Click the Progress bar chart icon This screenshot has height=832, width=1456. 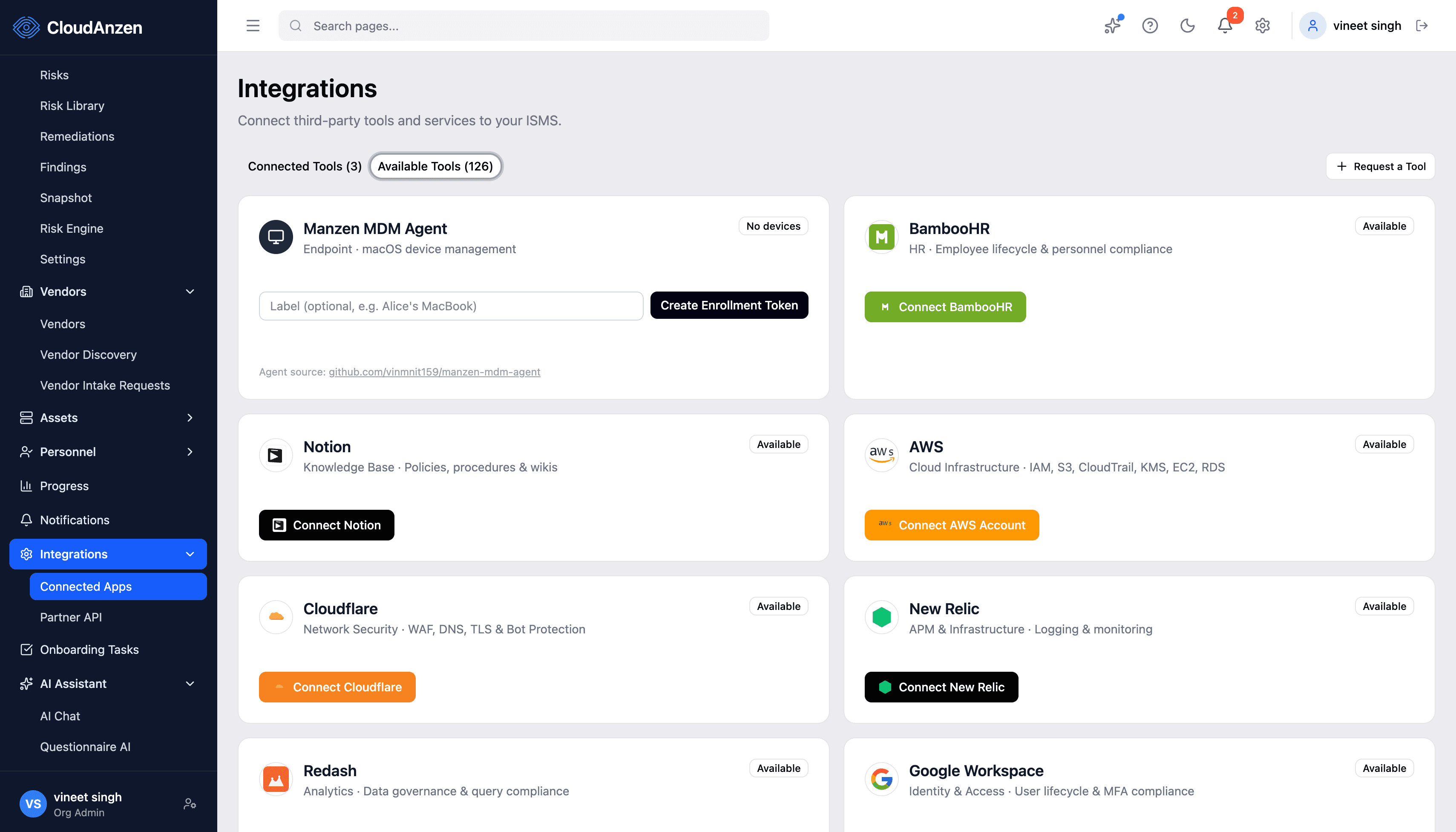coord(26,486)
